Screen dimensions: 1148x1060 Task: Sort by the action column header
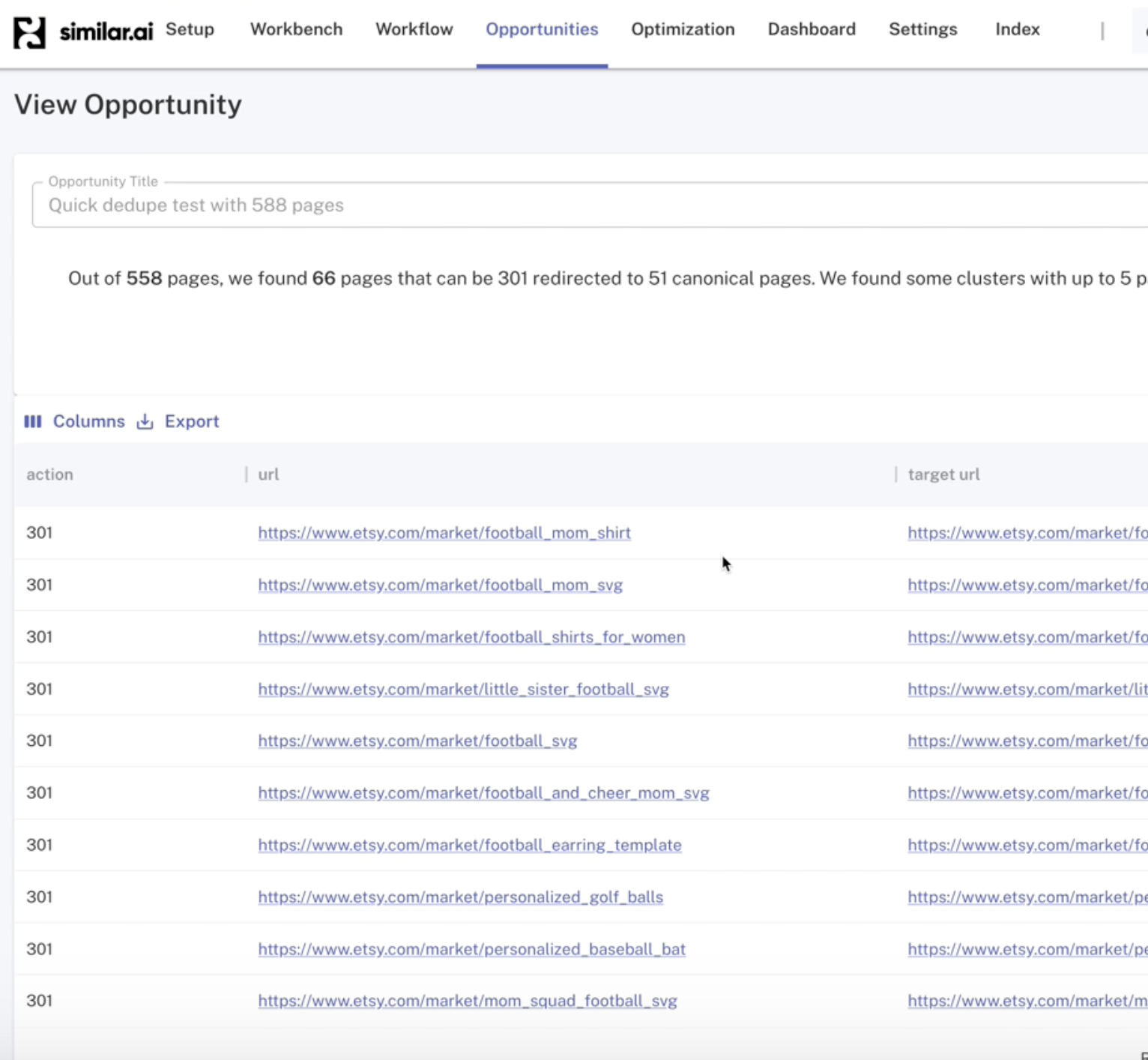click(x=49, y=475)
